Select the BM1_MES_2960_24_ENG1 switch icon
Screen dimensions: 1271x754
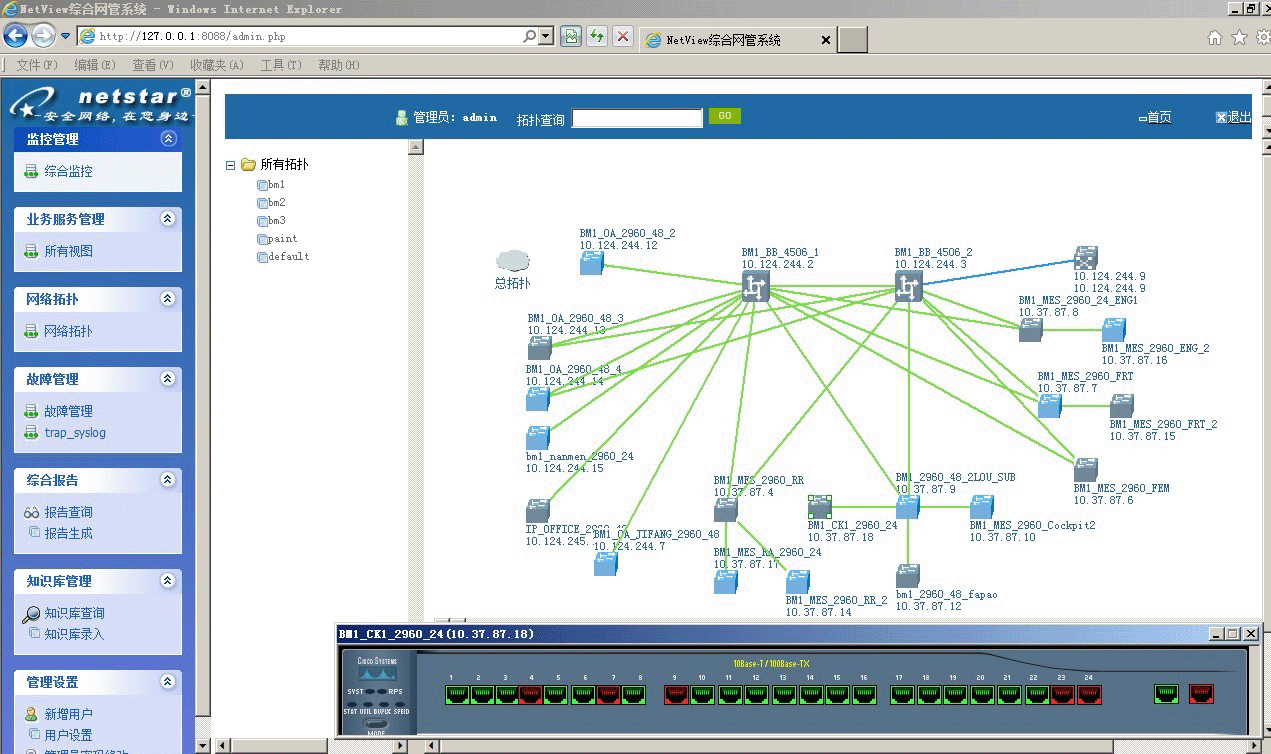(1031, 330)
